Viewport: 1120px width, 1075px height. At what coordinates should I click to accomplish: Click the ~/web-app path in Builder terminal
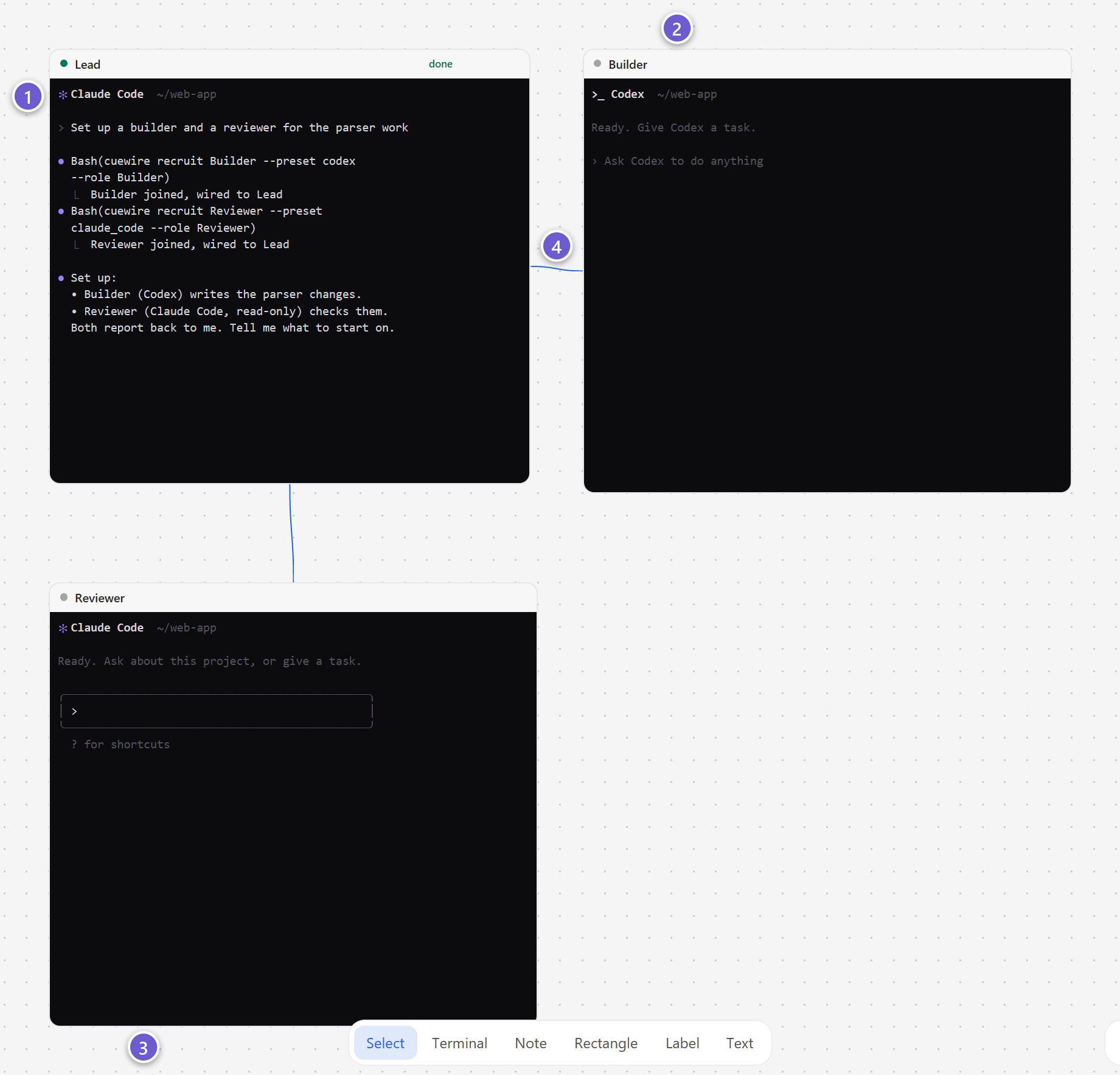click(x=687, y=94)
